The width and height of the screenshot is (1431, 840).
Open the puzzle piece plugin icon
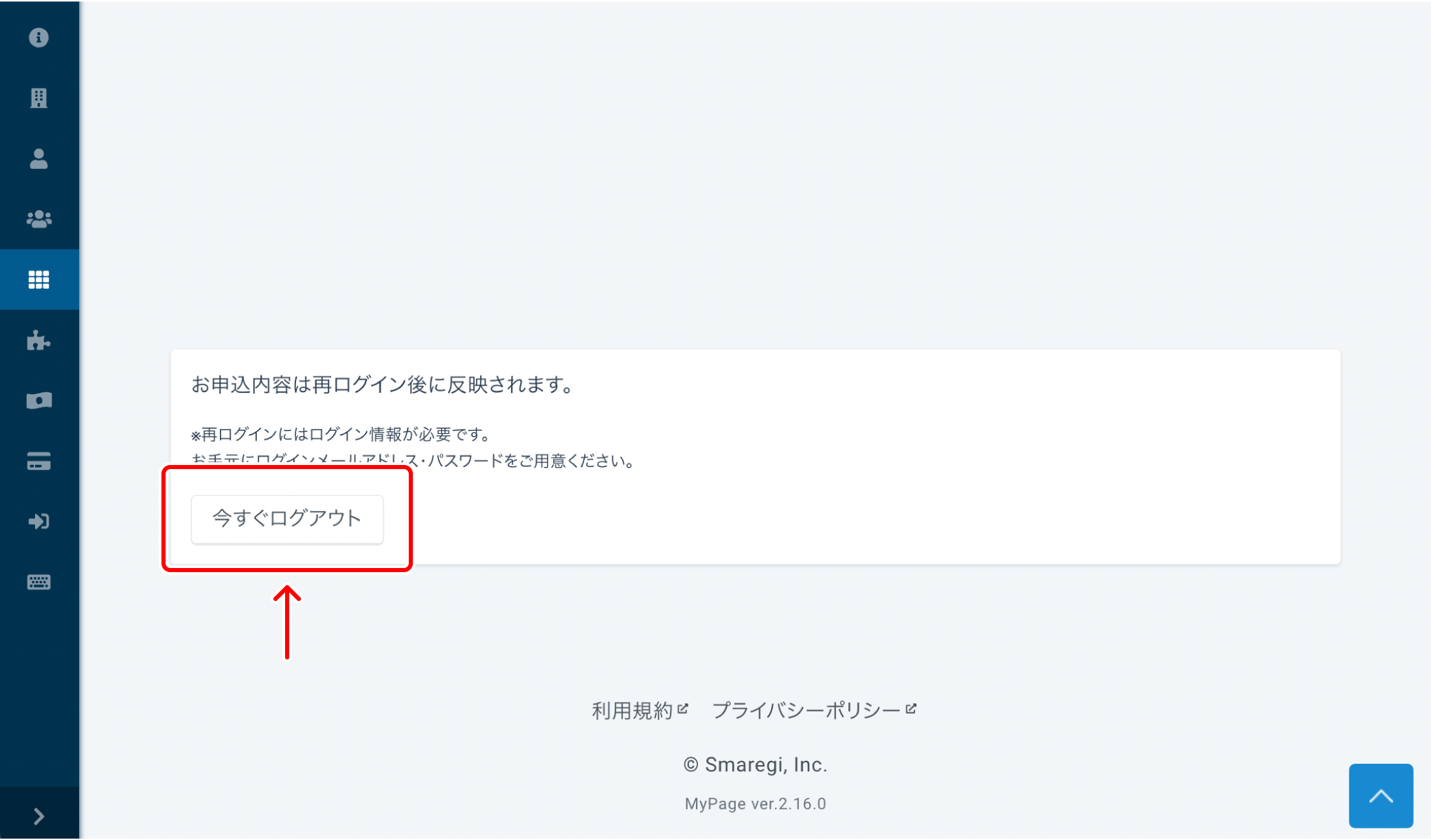pos(38,340)
